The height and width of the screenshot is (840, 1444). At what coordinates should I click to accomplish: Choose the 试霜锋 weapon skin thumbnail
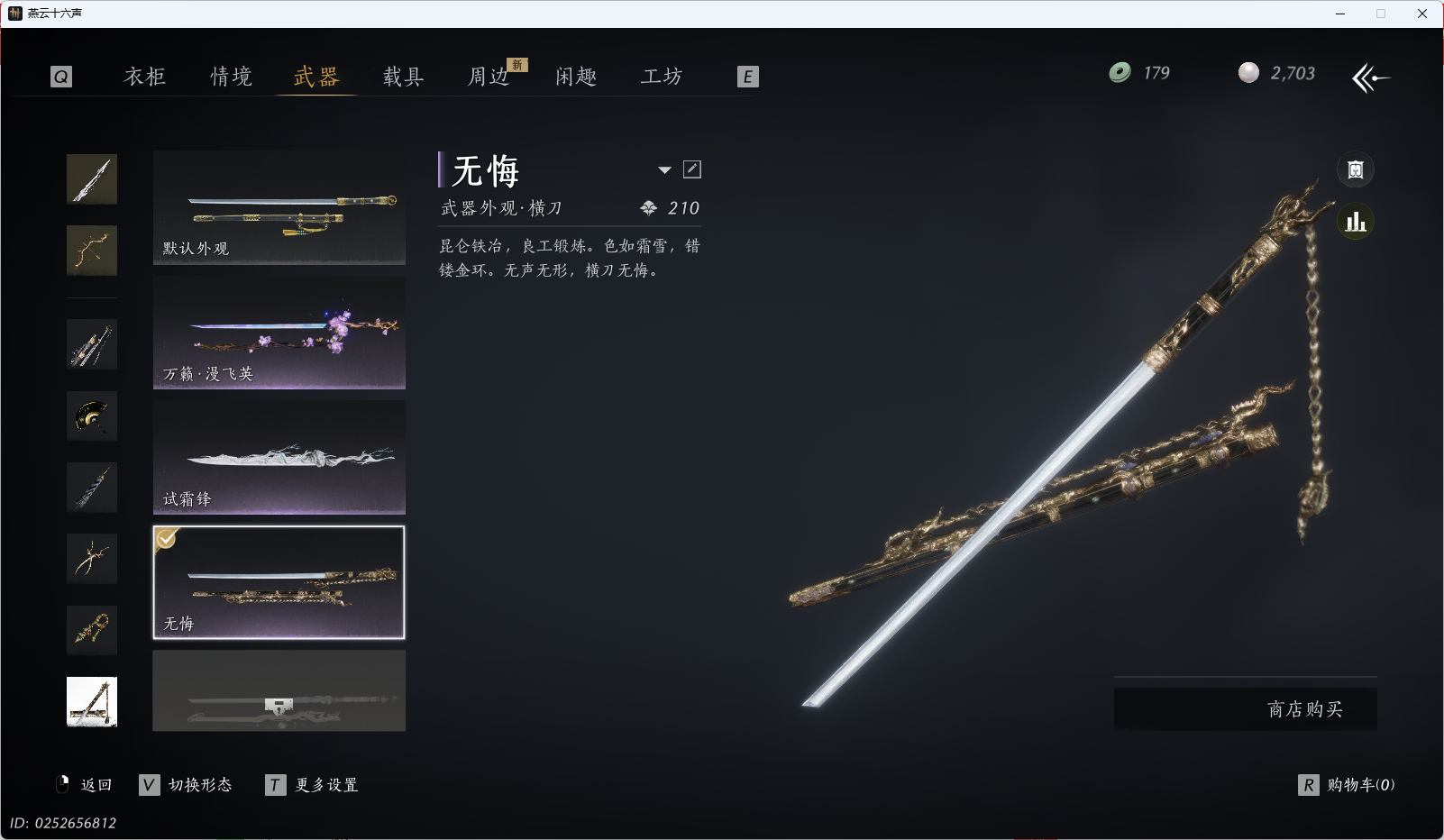(279, 458)
